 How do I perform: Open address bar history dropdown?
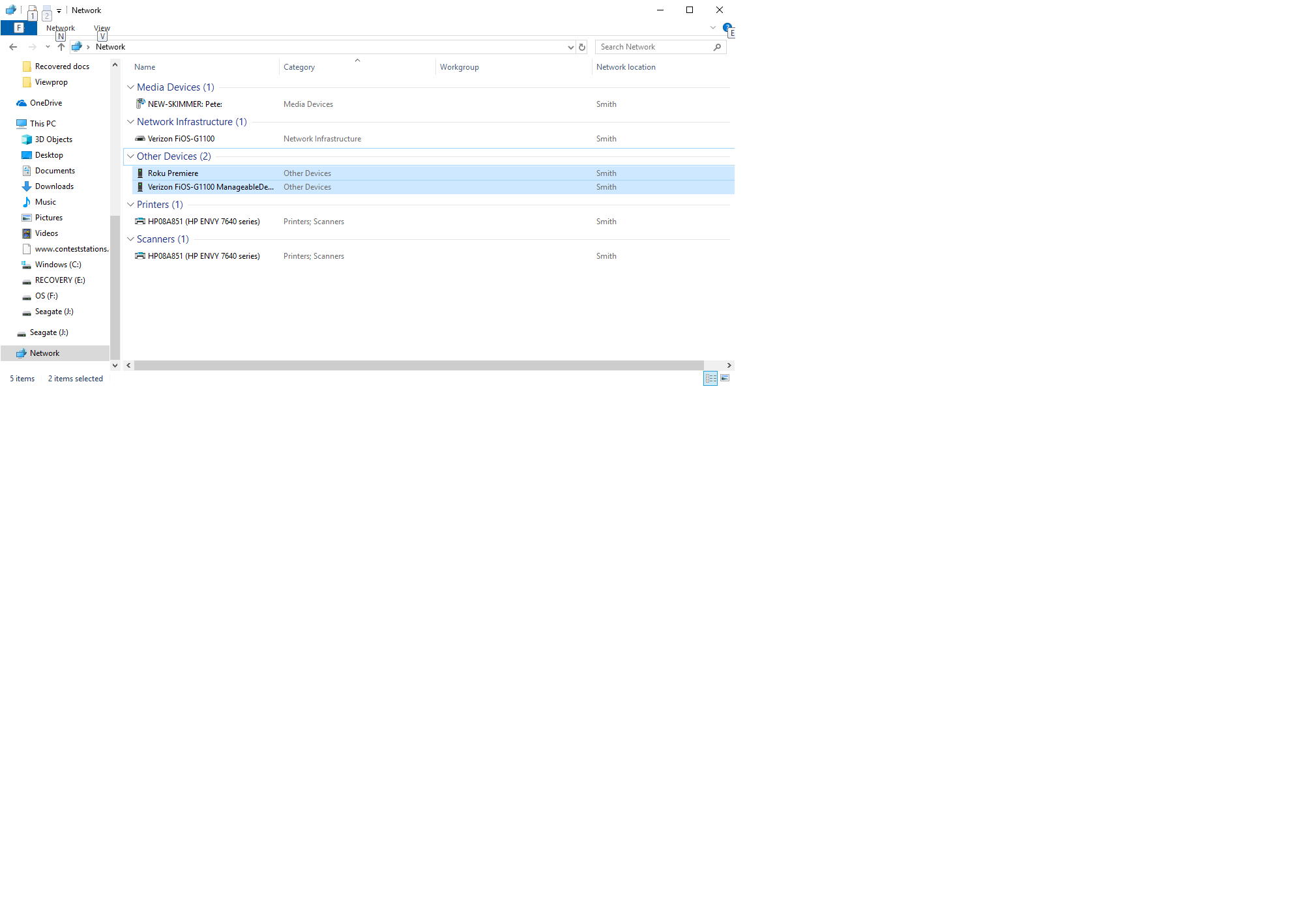point(571,47)
